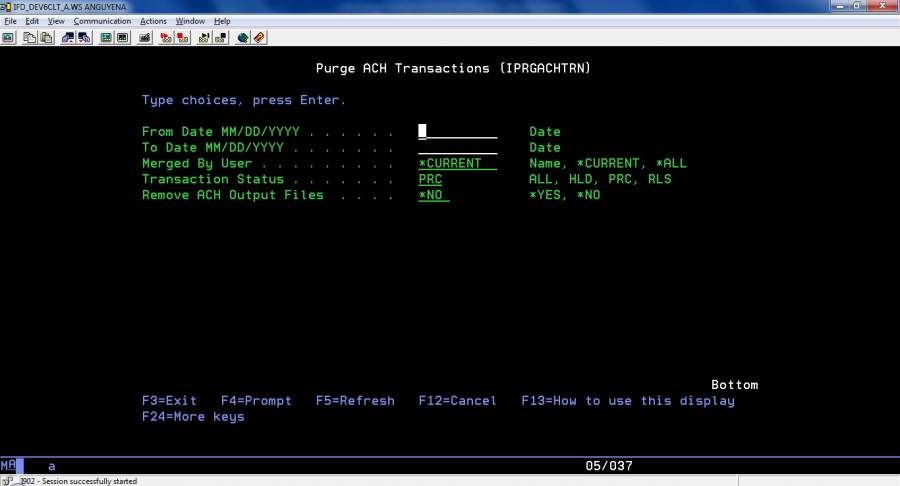Click the F12=Cancel function key label
The image size is (900, 486).
[x=458, y=401]
